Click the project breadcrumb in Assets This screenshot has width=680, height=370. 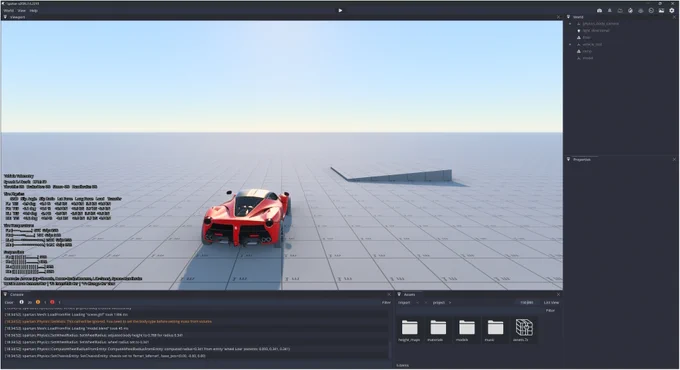point(438,302)
